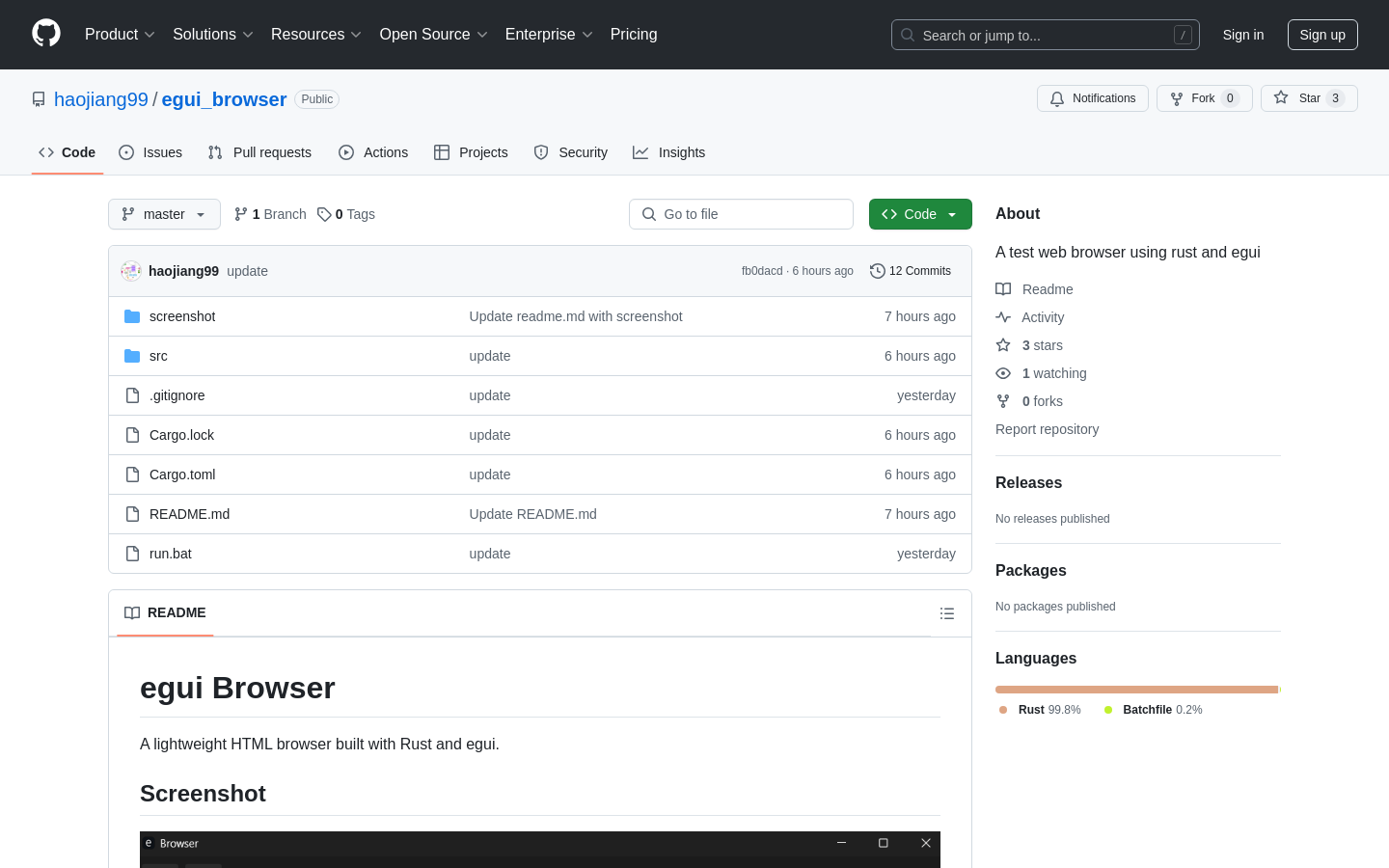This screenshot has height=868, width=1389.
Task: Click the file icon beside run.bat
Action: [132, 554]
